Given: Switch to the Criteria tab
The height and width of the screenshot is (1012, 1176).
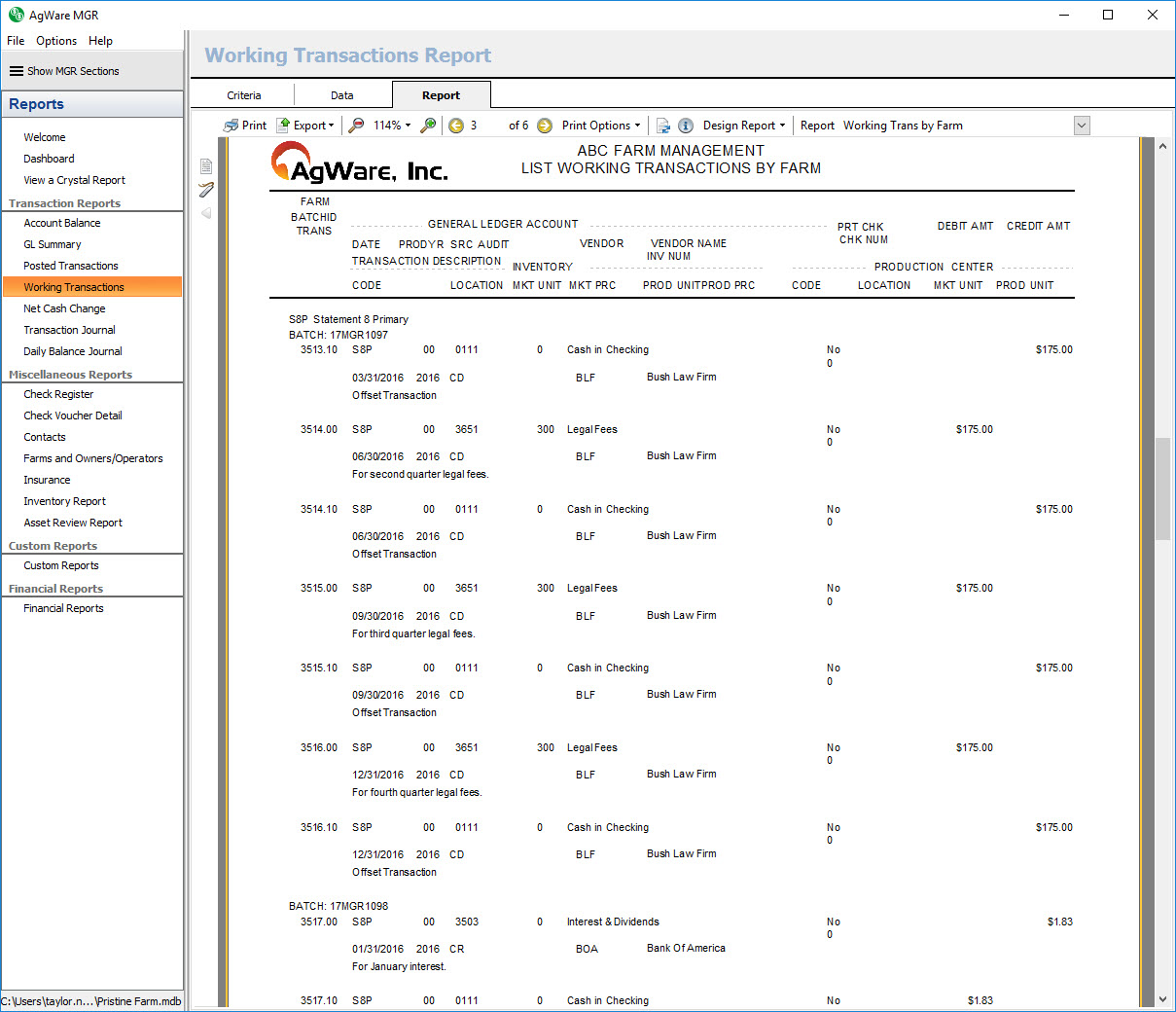Looking at the screenshot, I should [244, 95].
